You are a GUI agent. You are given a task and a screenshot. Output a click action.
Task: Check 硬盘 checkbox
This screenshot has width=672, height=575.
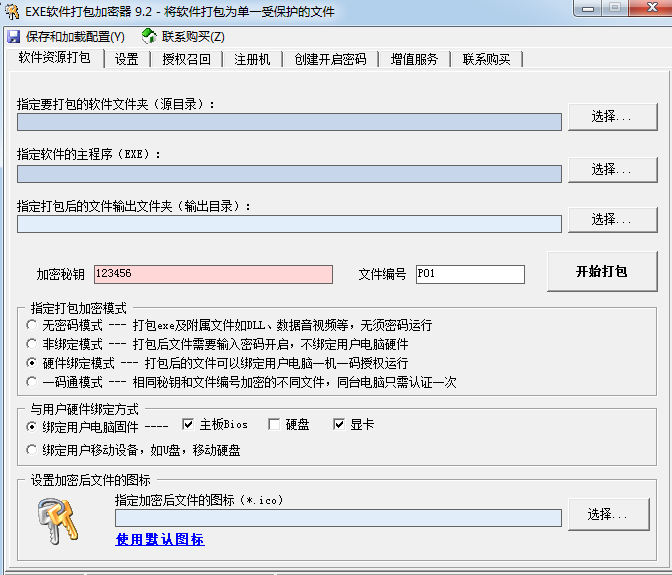pos(274,424)
